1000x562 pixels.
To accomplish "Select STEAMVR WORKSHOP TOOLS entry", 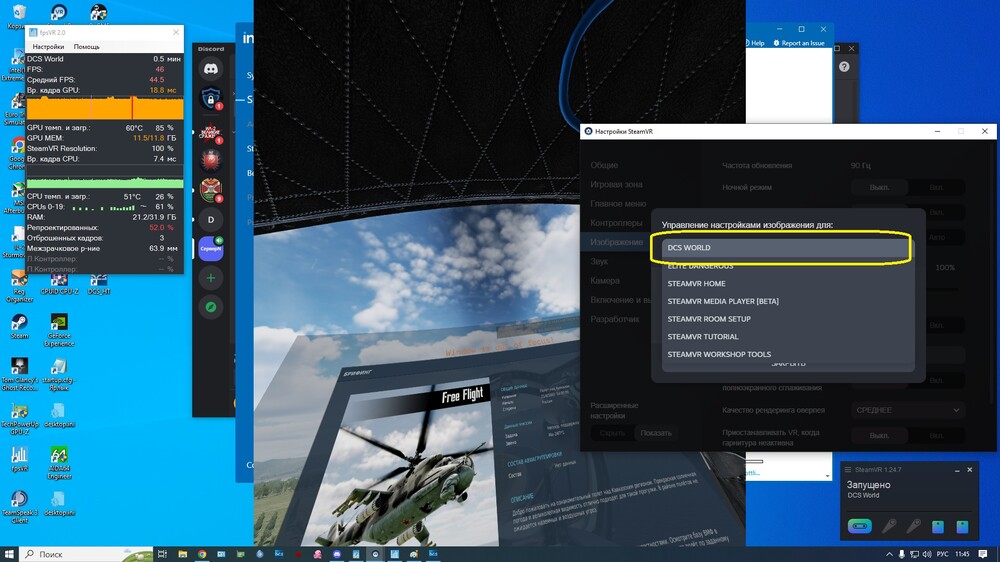I will click(x=788, y=355).
